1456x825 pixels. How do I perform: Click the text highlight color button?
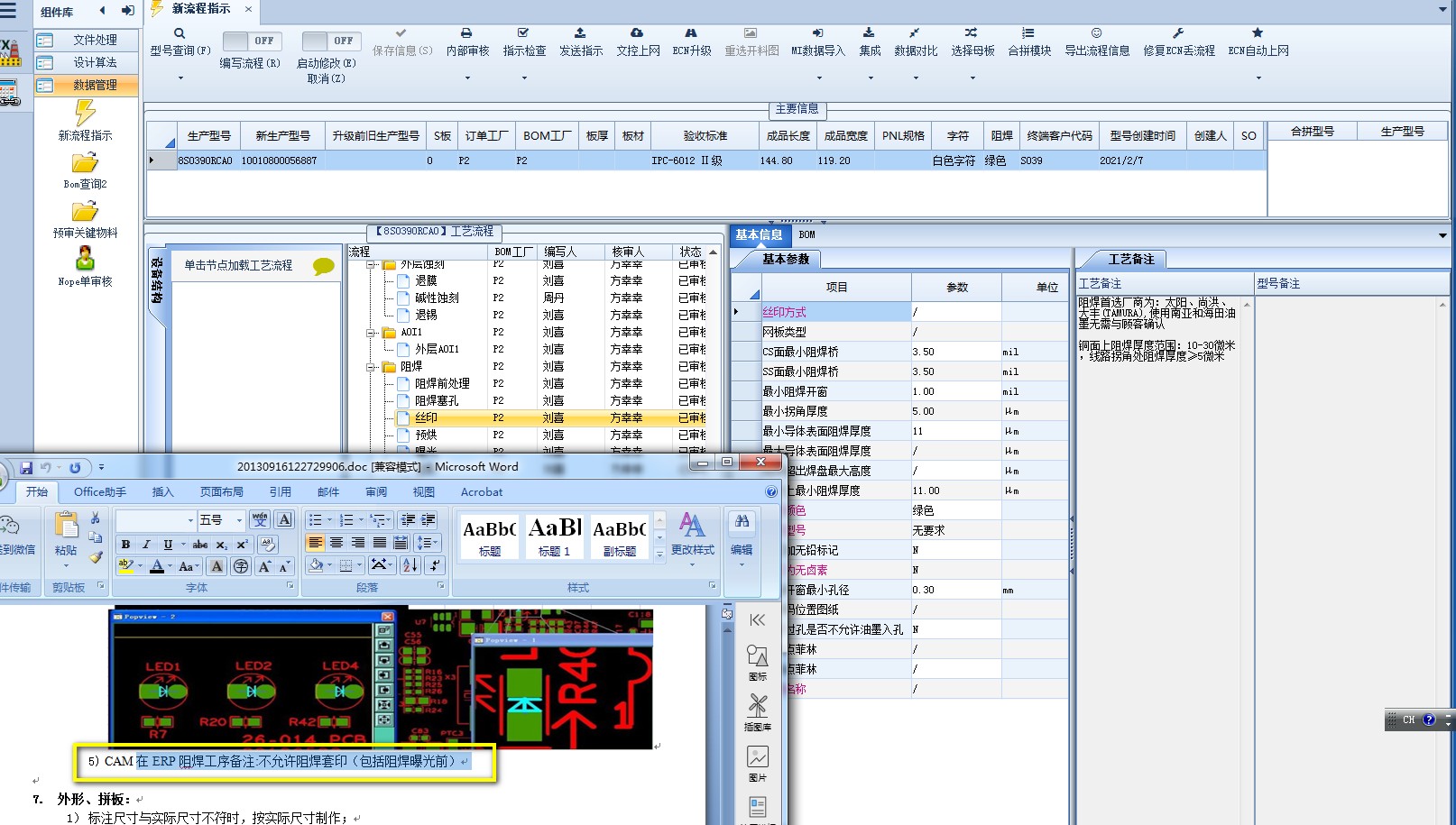126,566
